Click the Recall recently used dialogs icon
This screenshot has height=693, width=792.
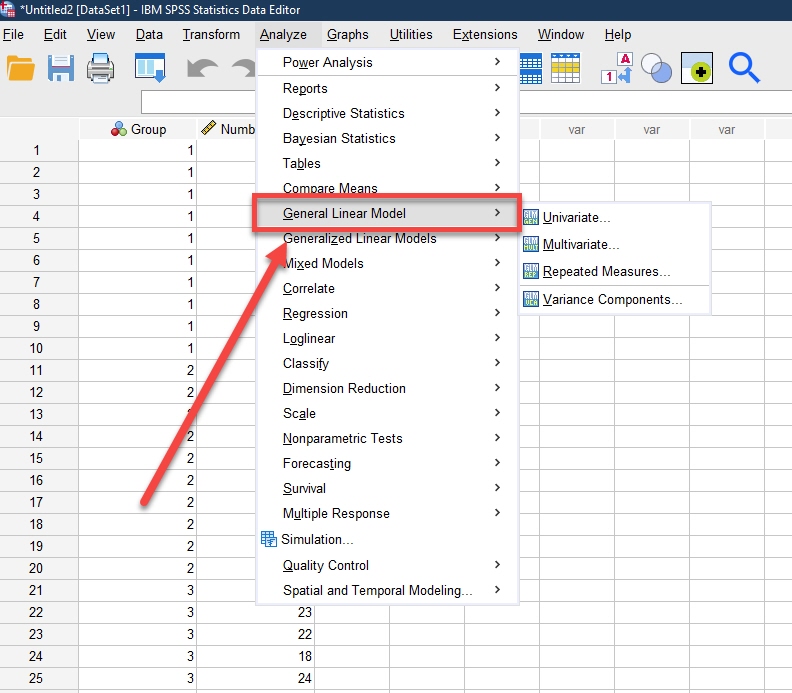click(x=150, y=68)
